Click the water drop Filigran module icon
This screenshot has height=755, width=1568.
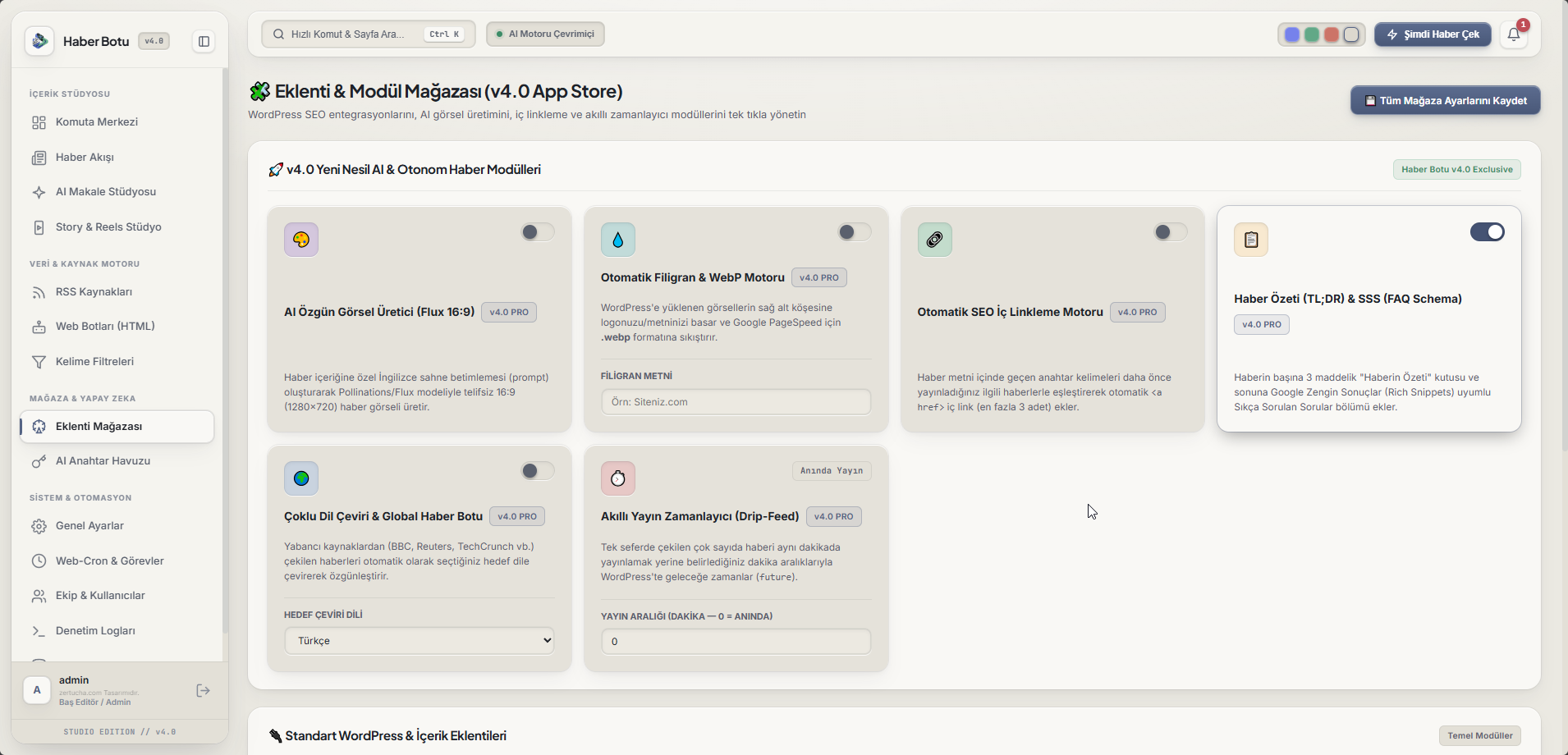point(618,240)
